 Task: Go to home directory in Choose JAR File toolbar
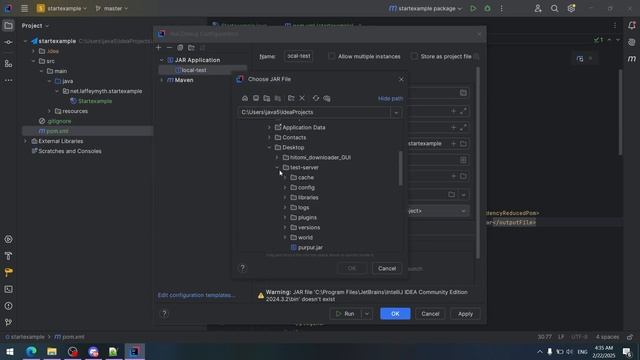point(245,98)
